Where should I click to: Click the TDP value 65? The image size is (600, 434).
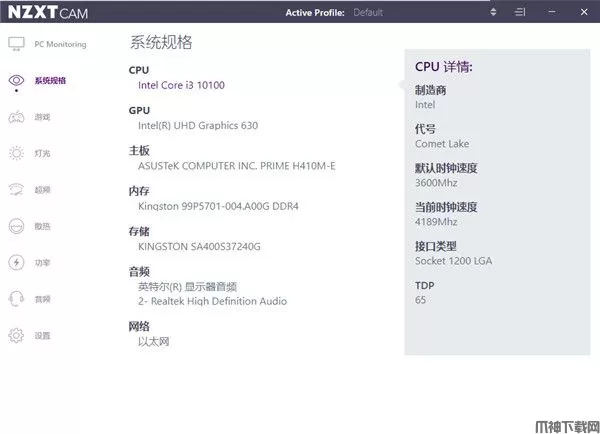point(421,300)
